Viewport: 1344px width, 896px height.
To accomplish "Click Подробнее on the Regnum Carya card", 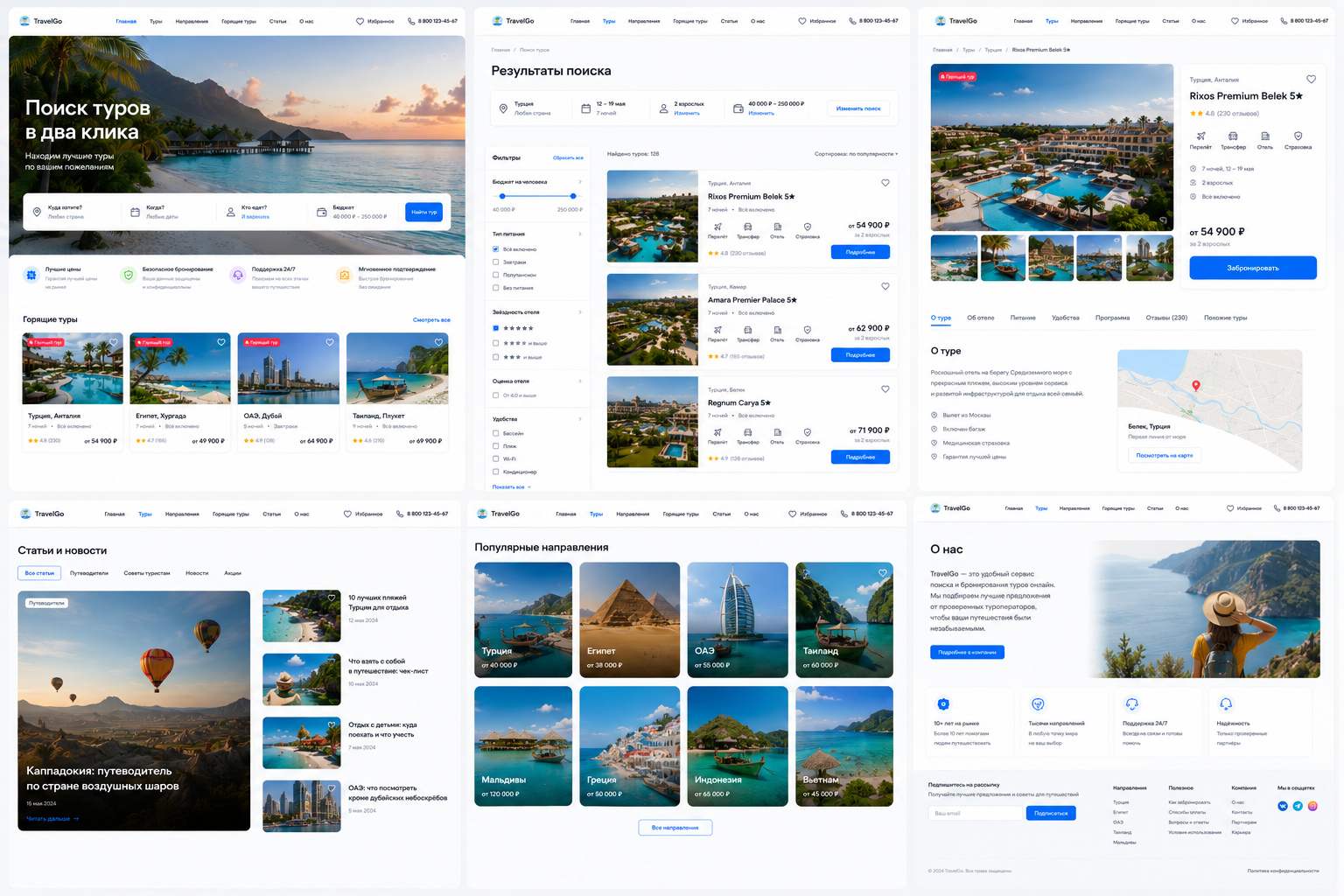I will tap(860, 457).
